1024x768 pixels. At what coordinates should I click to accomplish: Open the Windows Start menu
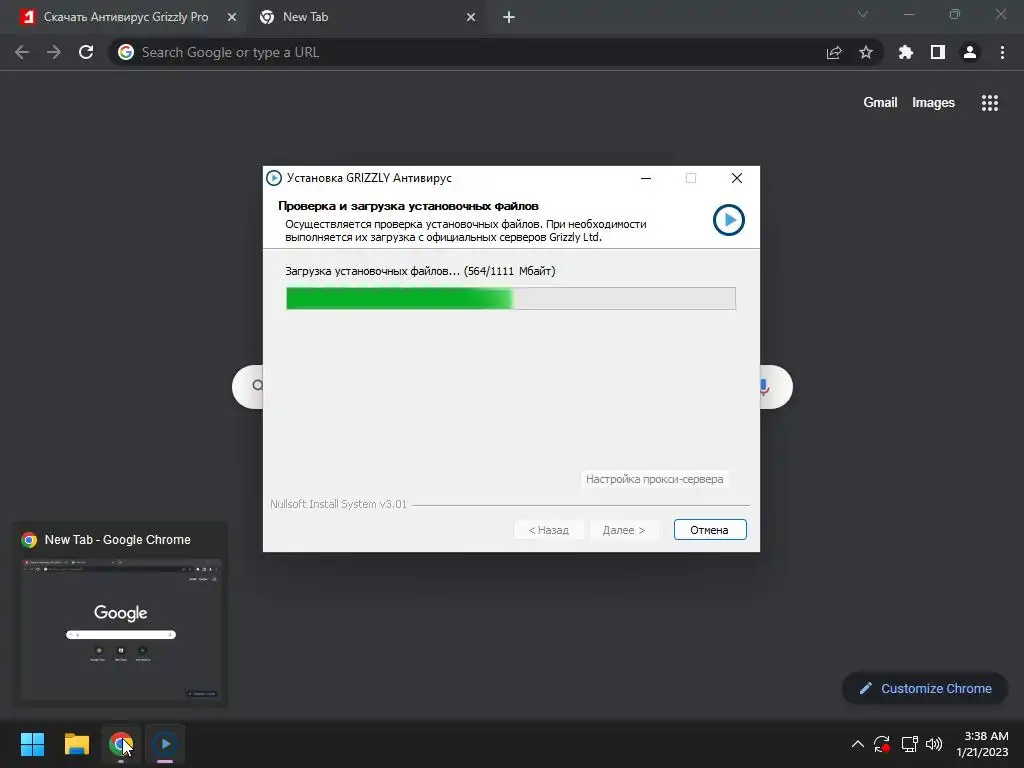(x=32, y=744)
